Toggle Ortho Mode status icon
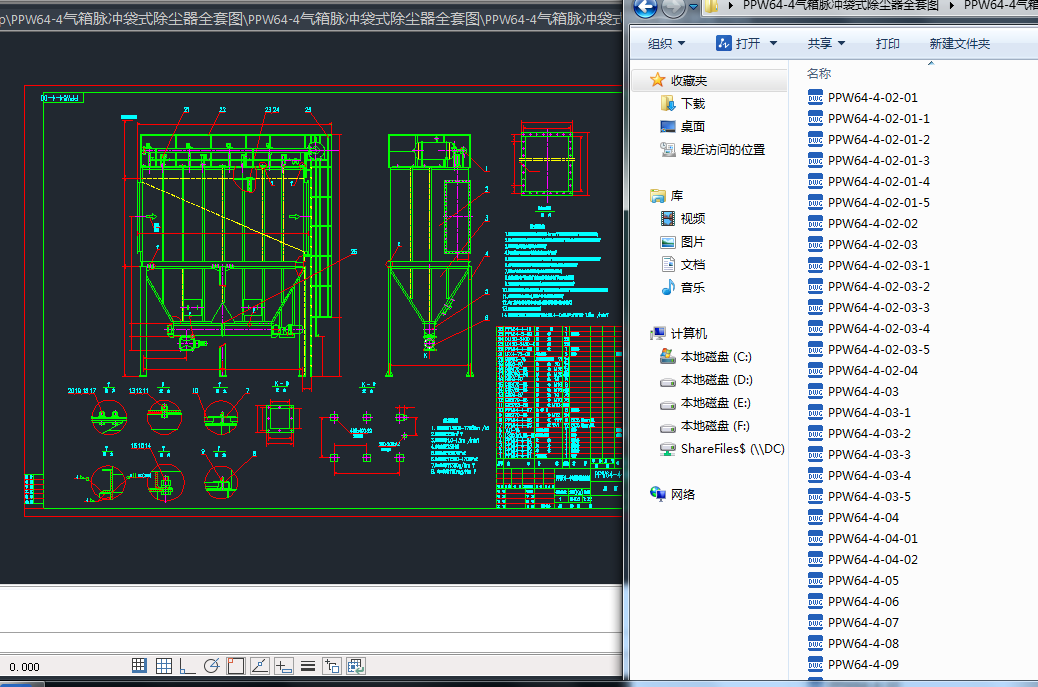Image resolution: width=1038 pixels, height=687 pixels. click(x=188, y=666)
